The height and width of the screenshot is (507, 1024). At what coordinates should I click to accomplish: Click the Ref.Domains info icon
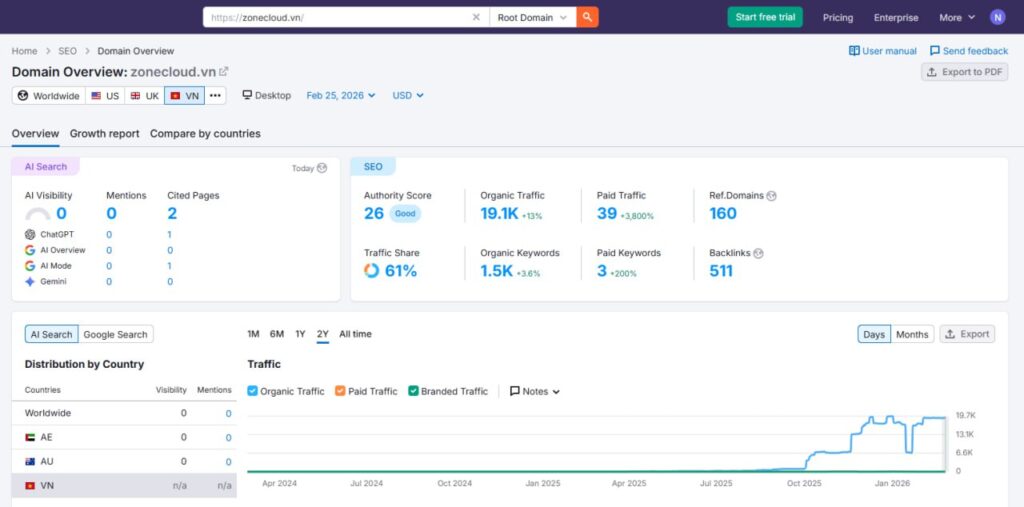click(771, 196)
